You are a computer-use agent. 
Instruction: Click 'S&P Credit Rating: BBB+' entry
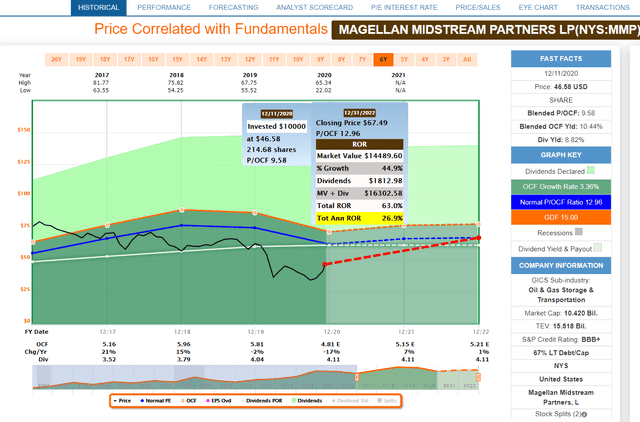561,340
